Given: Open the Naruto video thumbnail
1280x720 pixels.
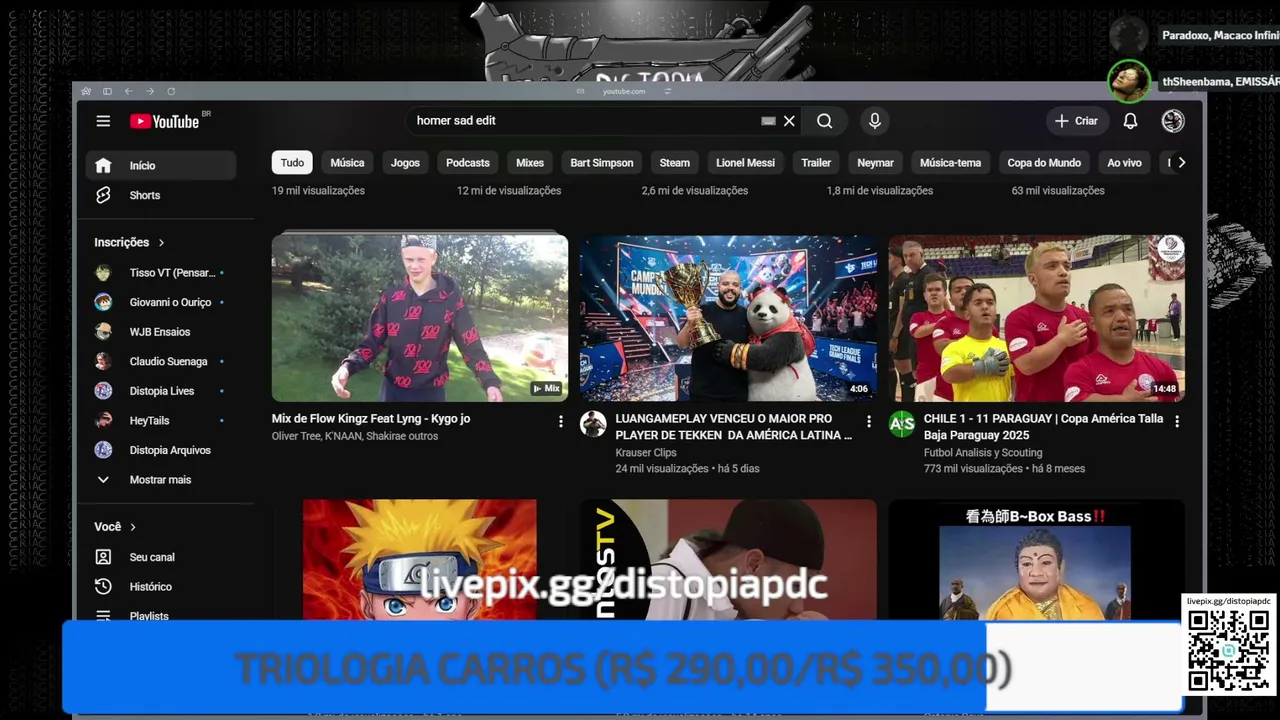Looking at the screenshot, I should click(420, 559).
